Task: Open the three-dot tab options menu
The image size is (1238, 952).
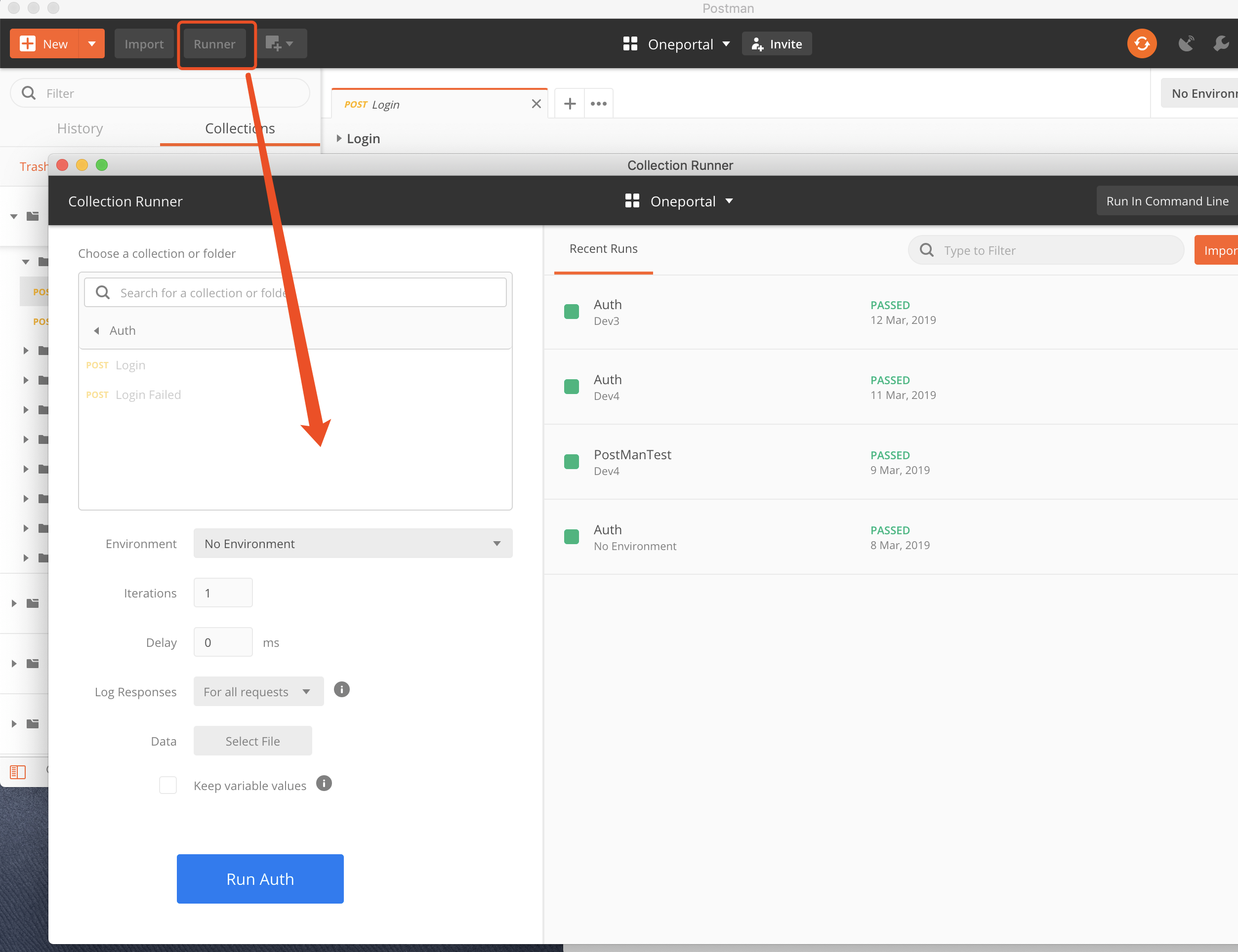Action: coord(599,104)
